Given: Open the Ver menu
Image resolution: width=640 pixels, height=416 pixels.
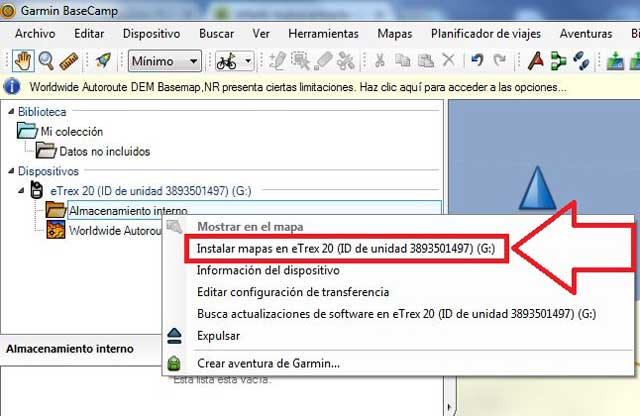Looking at the screenshot, I should (x=261, y=33).
